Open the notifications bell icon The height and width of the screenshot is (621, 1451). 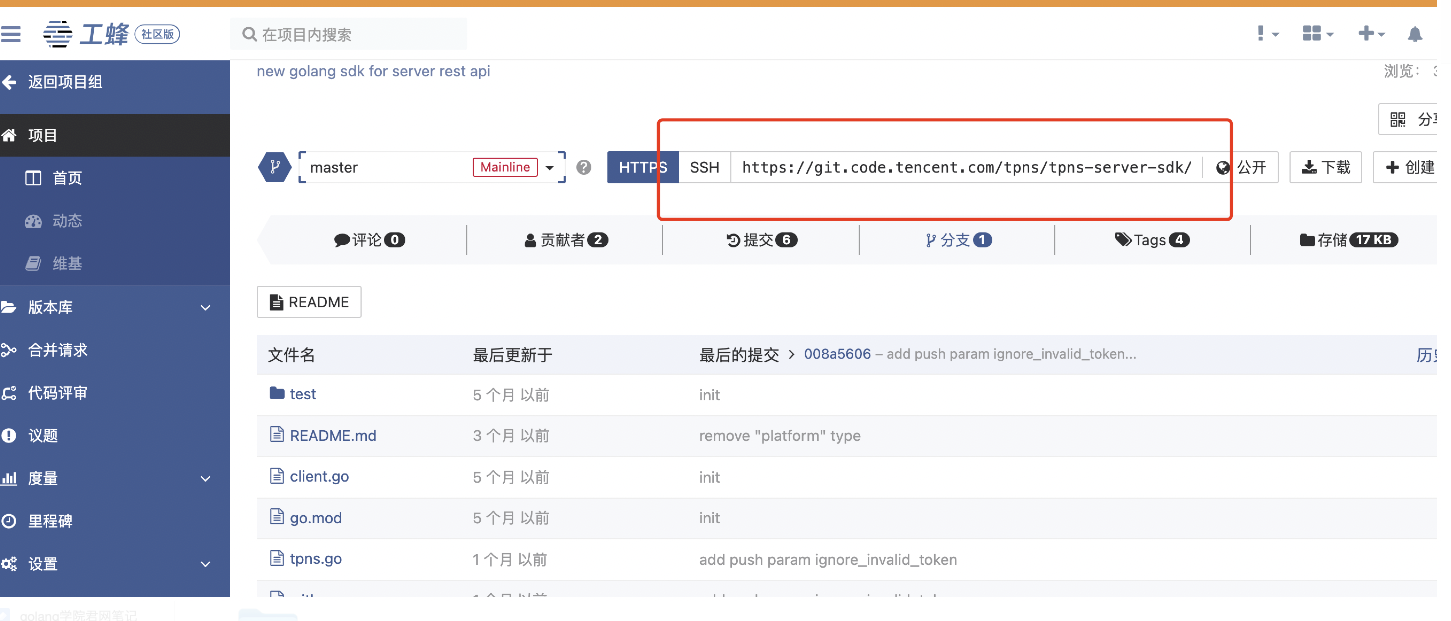pos(1415,34)
